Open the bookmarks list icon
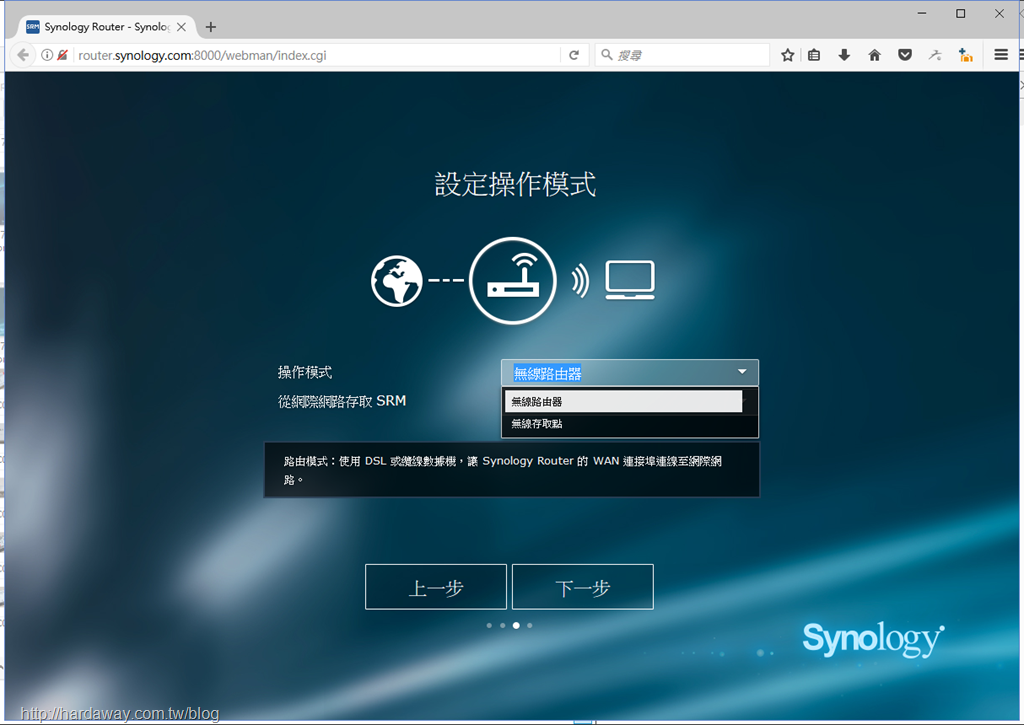Viewport: 1024px width, 725px height. pos(814,56)
